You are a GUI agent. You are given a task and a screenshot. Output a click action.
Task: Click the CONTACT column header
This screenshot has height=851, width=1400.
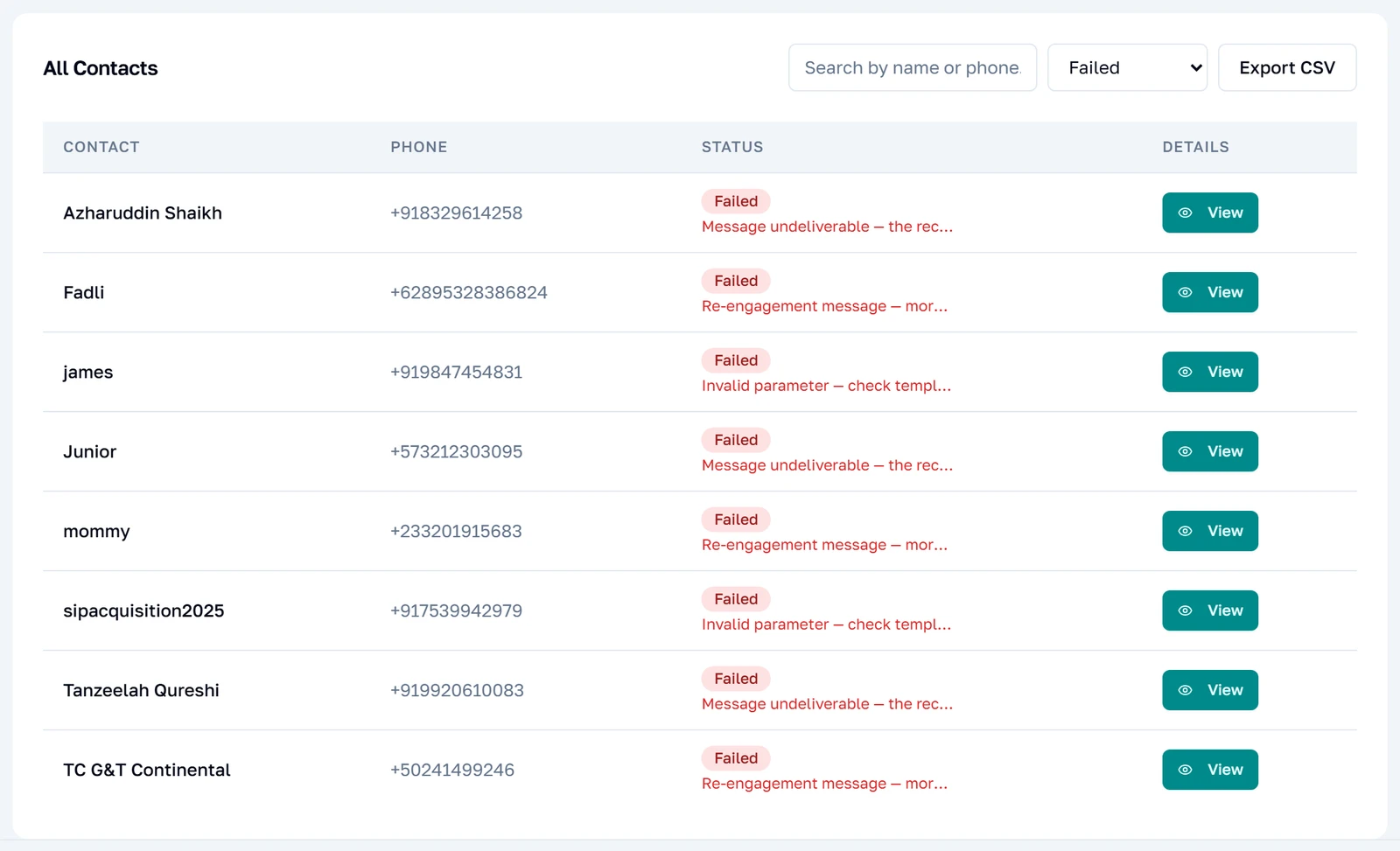(101, 147)
